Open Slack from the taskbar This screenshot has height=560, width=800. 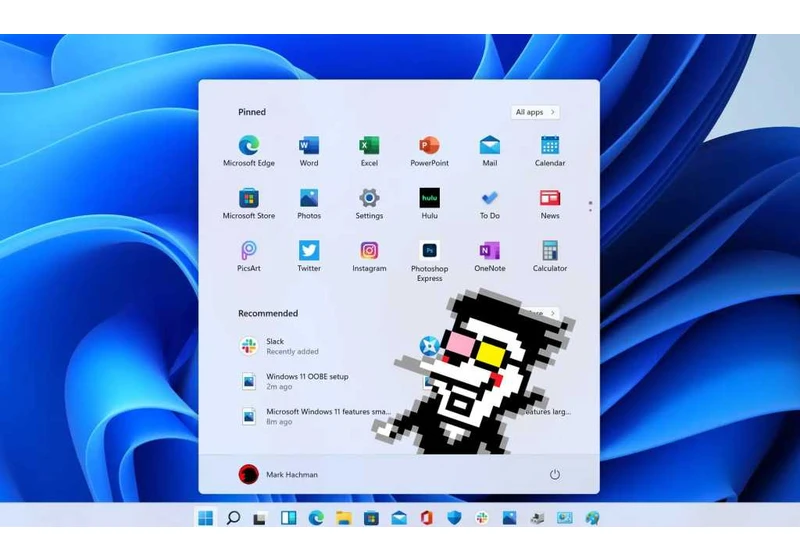(482, 518)
